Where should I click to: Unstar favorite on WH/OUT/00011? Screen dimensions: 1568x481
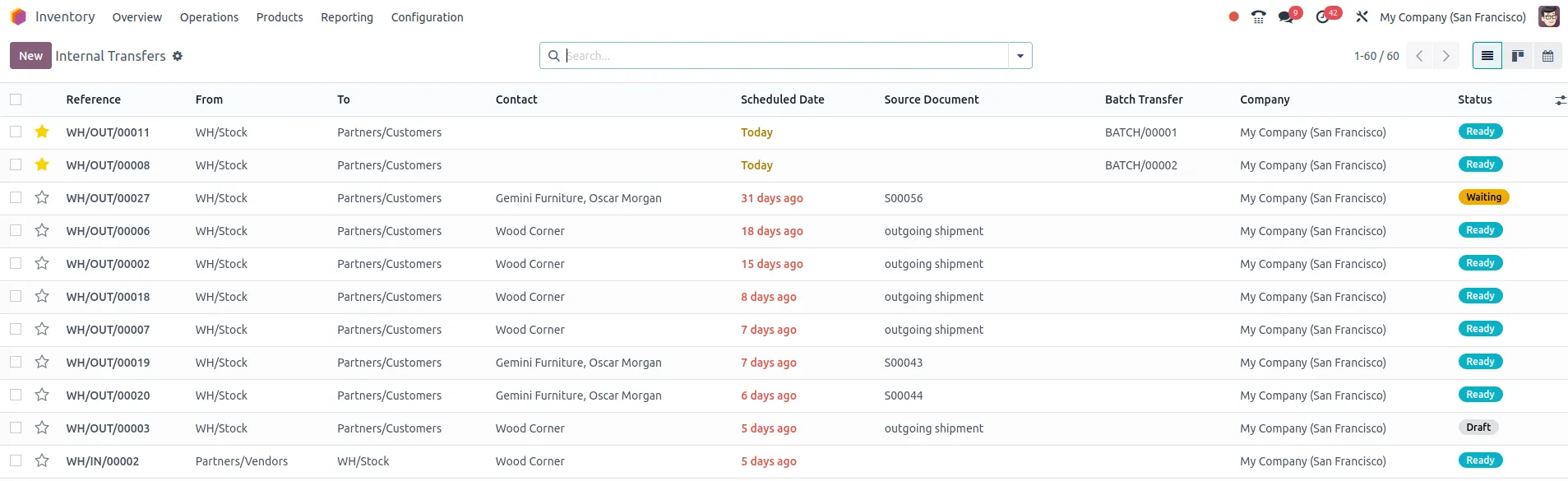pyautogui.click(x=42, y=132)
